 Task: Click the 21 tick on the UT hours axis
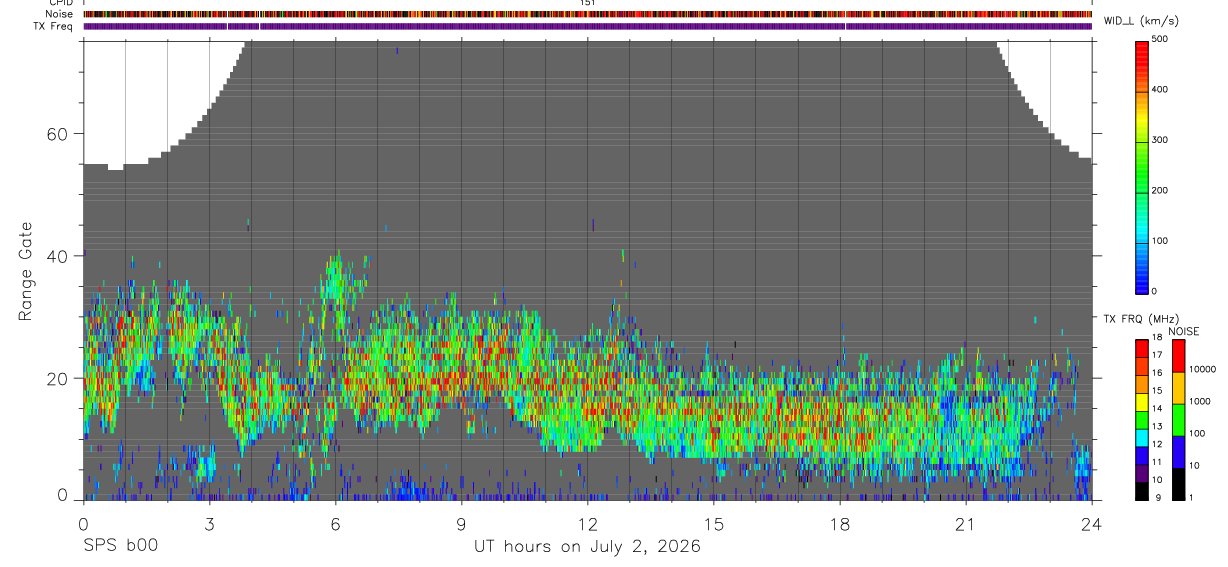click(966, 523)
